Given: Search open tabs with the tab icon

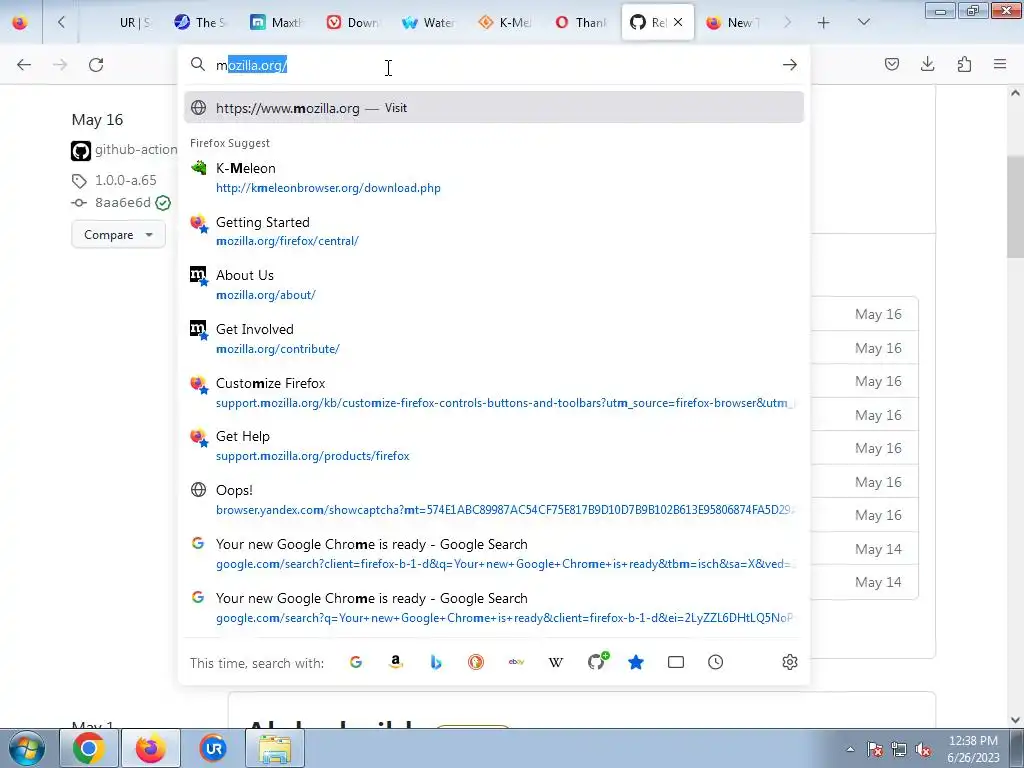Looking at the screenshot, I should coord(676,662).
